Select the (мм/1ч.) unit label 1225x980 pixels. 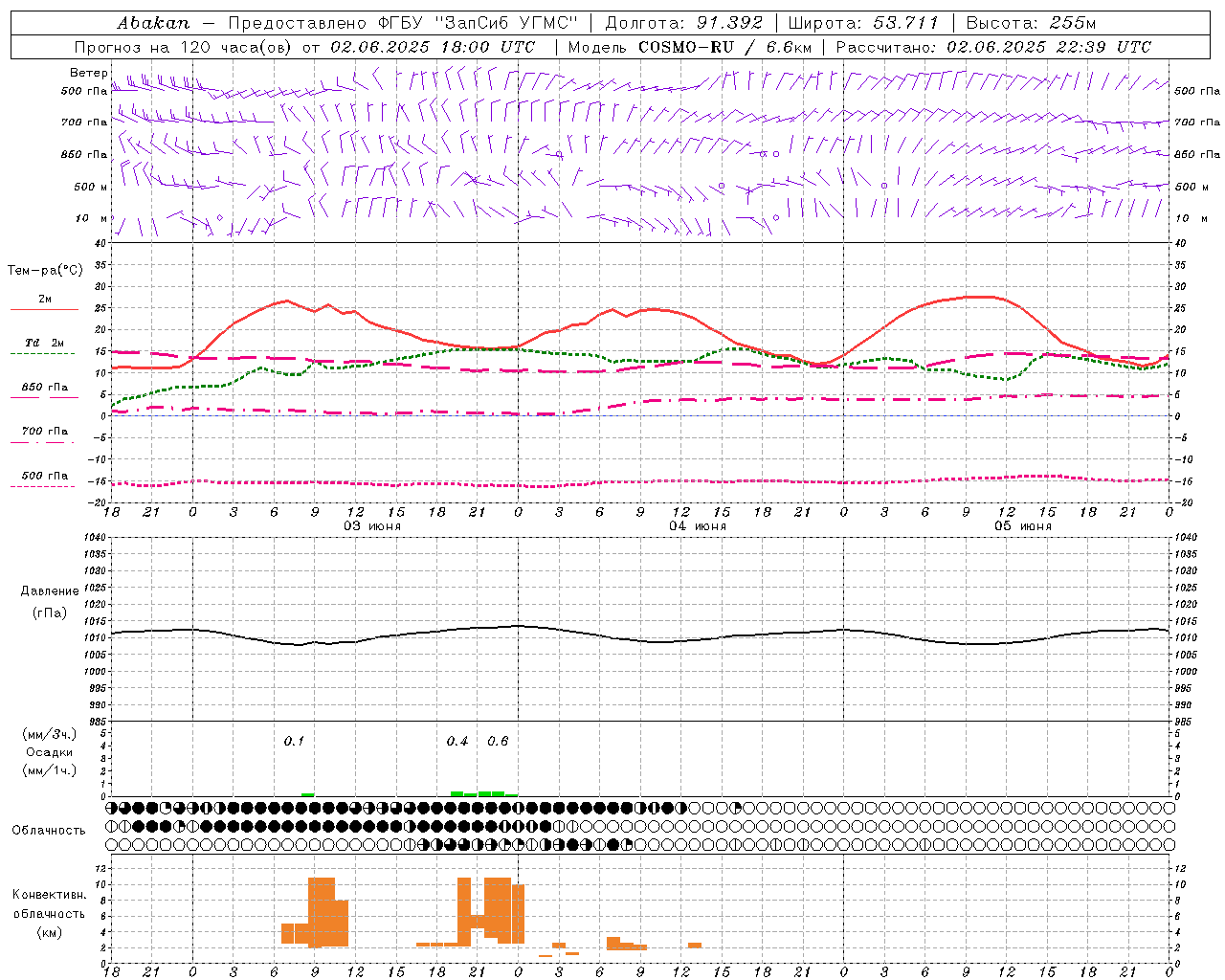pos(50,770)
